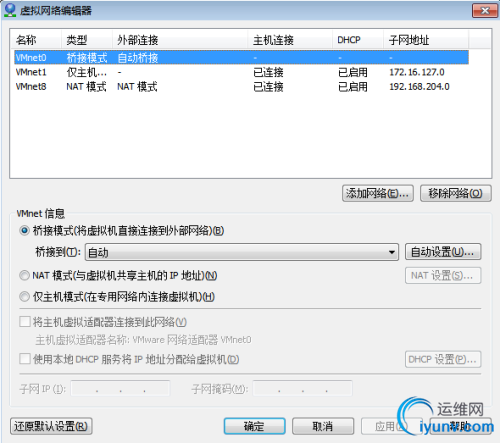The width and height of the screenshot is (500, 443).
Task: Select the VMnet1 network row
Action: (x=241, y=72)
